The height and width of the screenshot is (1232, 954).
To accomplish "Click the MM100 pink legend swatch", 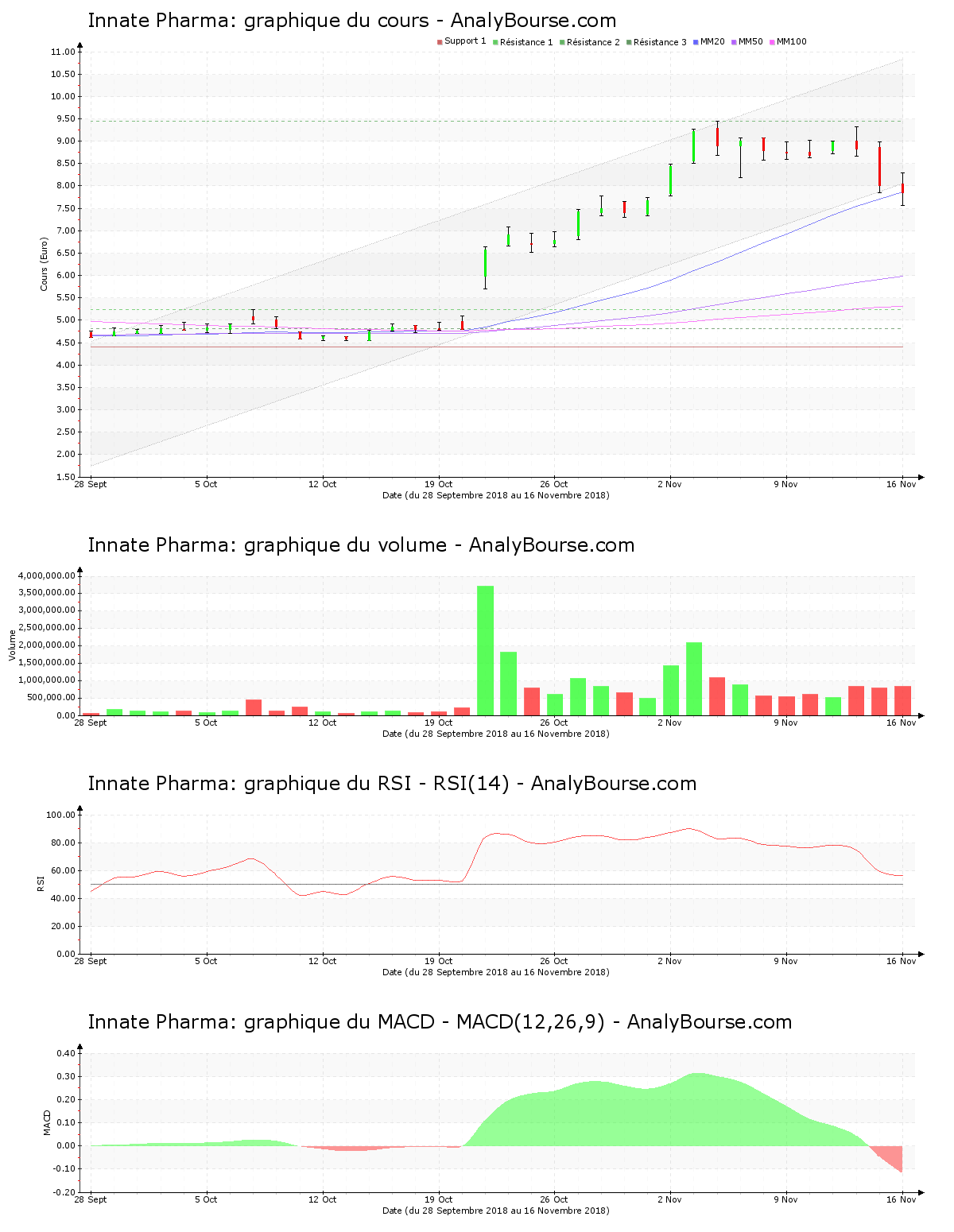I will pos(772,42).
